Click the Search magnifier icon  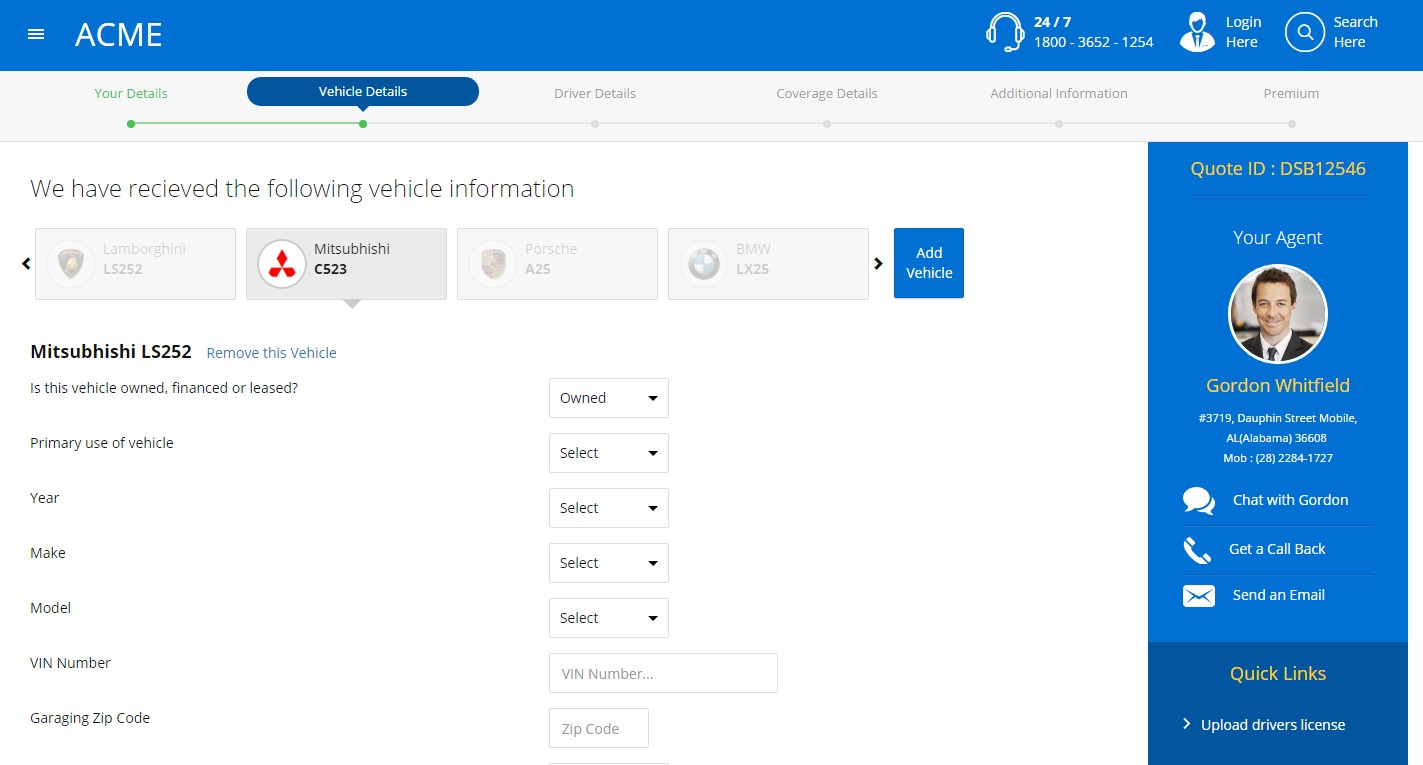[x=1305, y=32]
